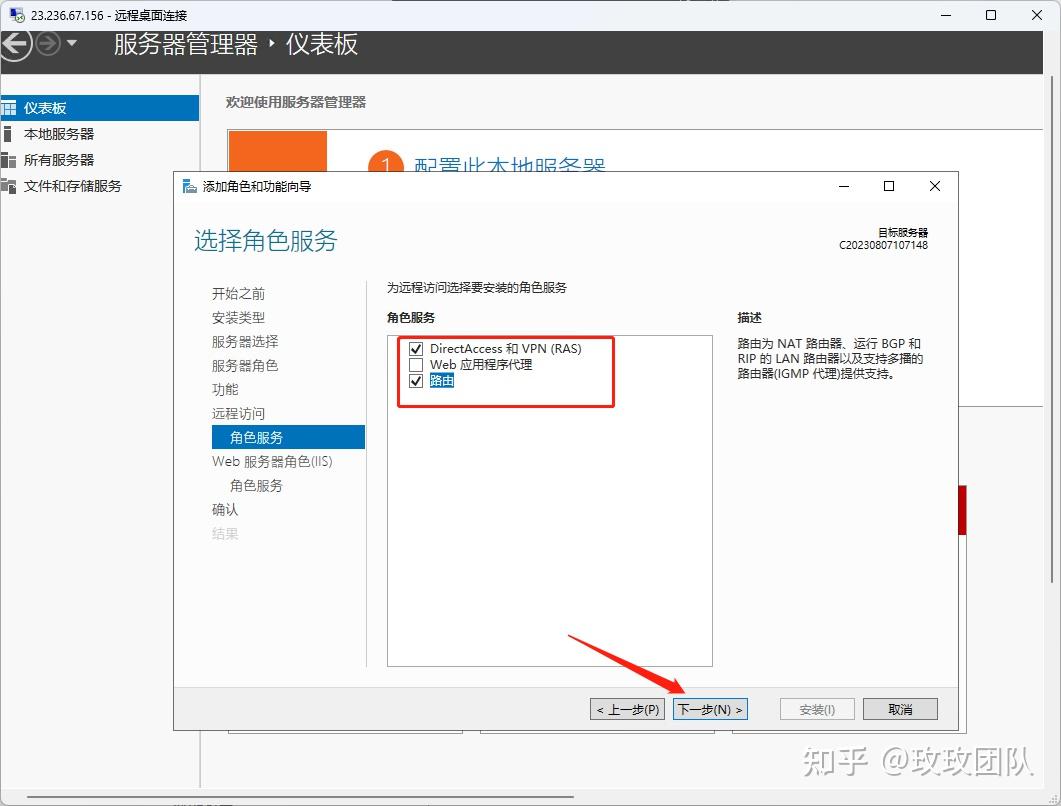Click the forward navigation arrow
This screenshot has height=806, width=1061.
coord(46,42)
